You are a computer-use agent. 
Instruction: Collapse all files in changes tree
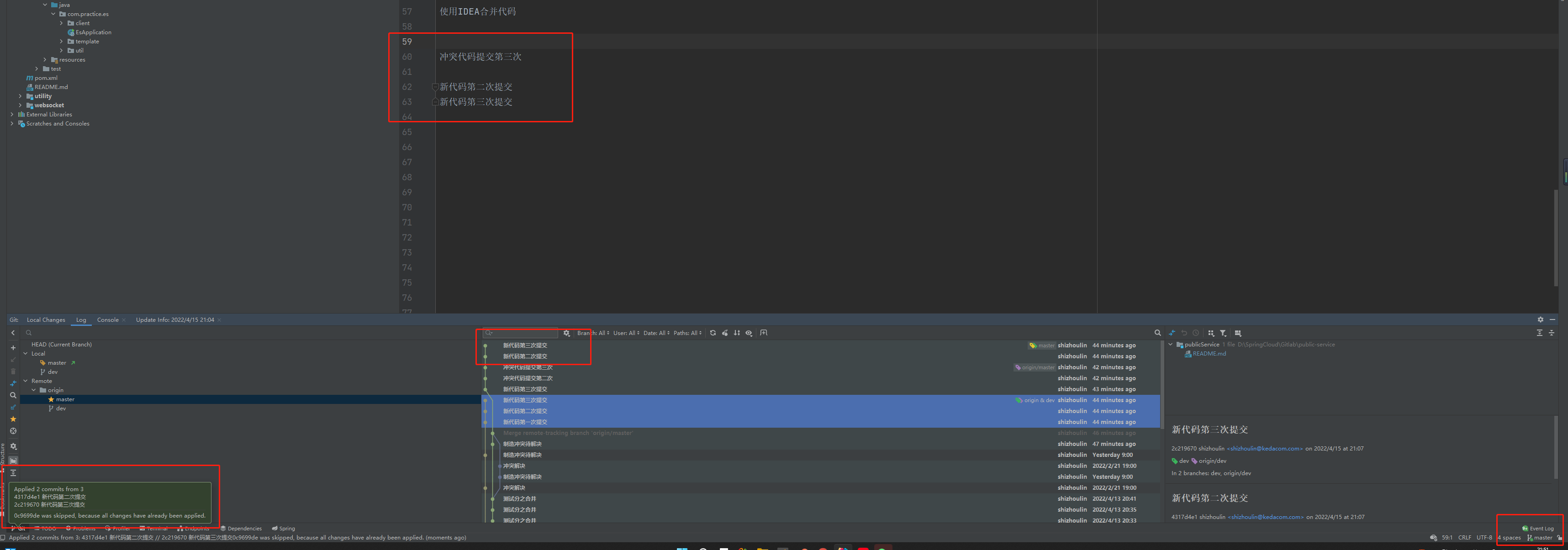coord(1552,333)
